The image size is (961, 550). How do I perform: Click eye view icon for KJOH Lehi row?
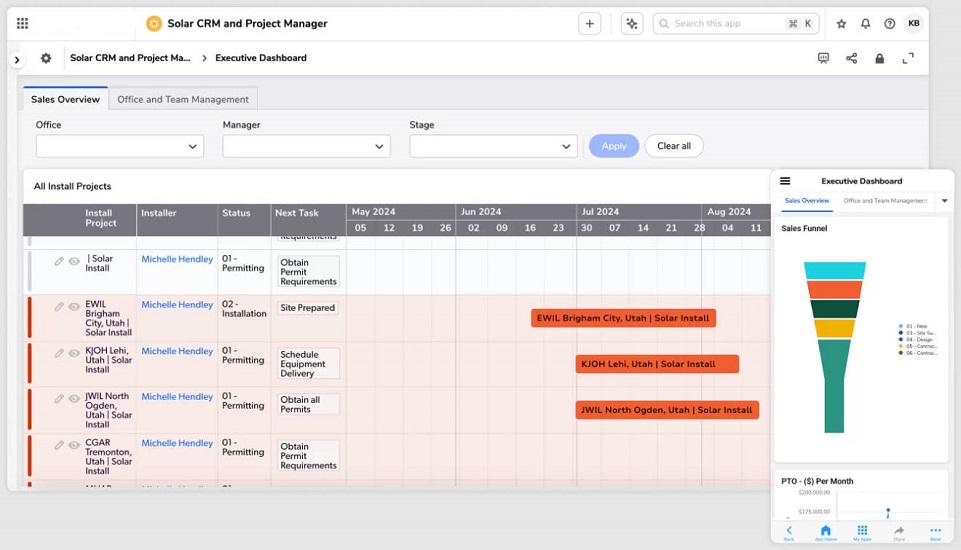74,353
